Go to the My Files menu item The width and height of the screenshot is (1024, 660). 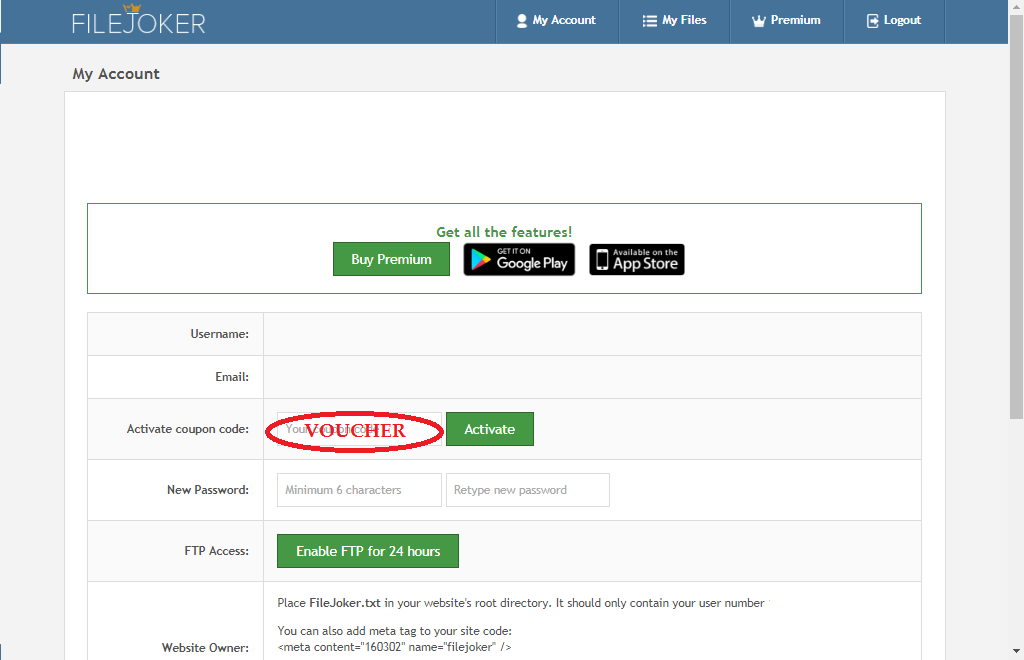coord(684,21)
